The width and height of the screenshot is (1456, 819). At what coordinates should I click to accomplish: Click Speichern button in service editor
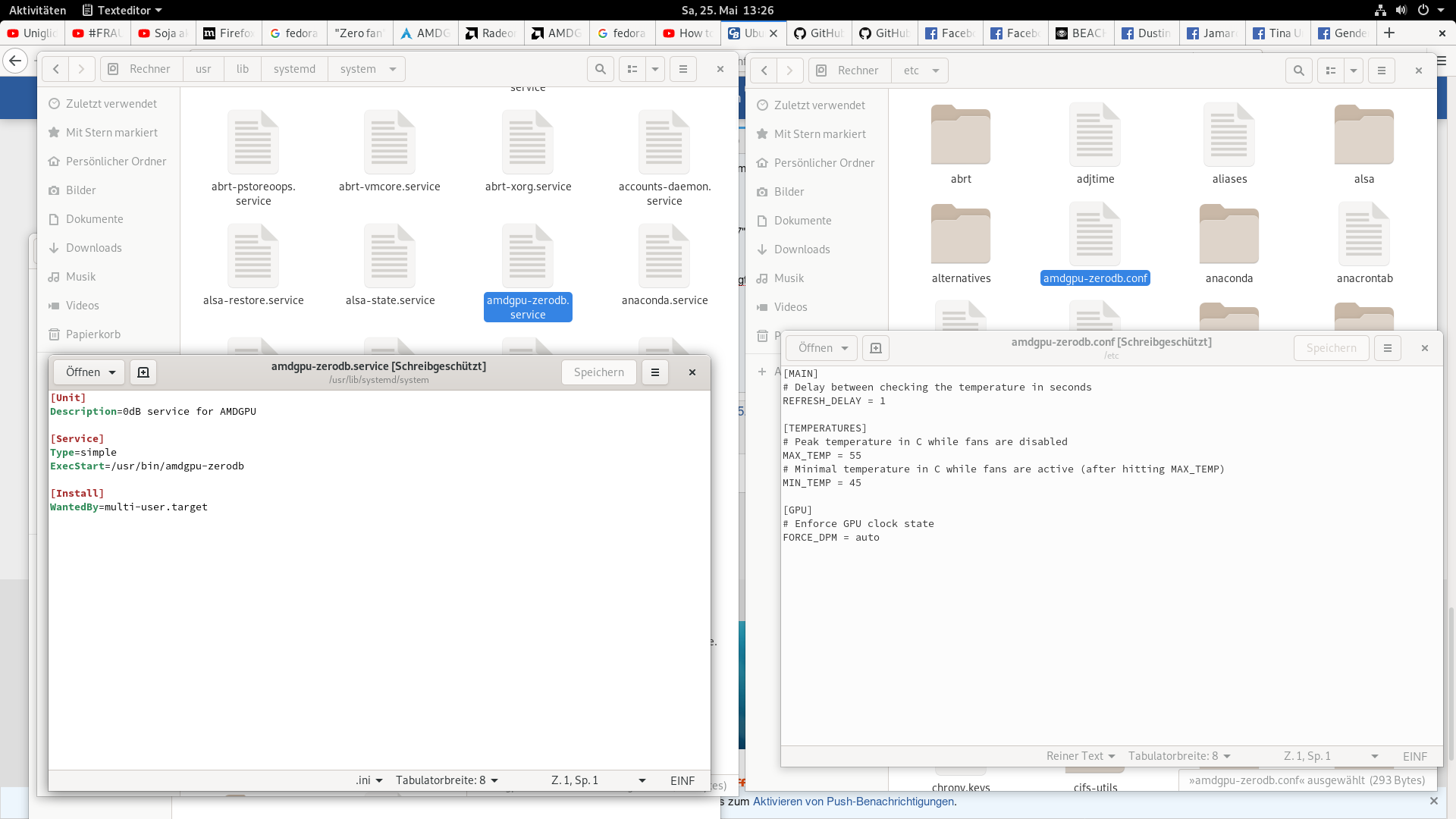(598, 372)
